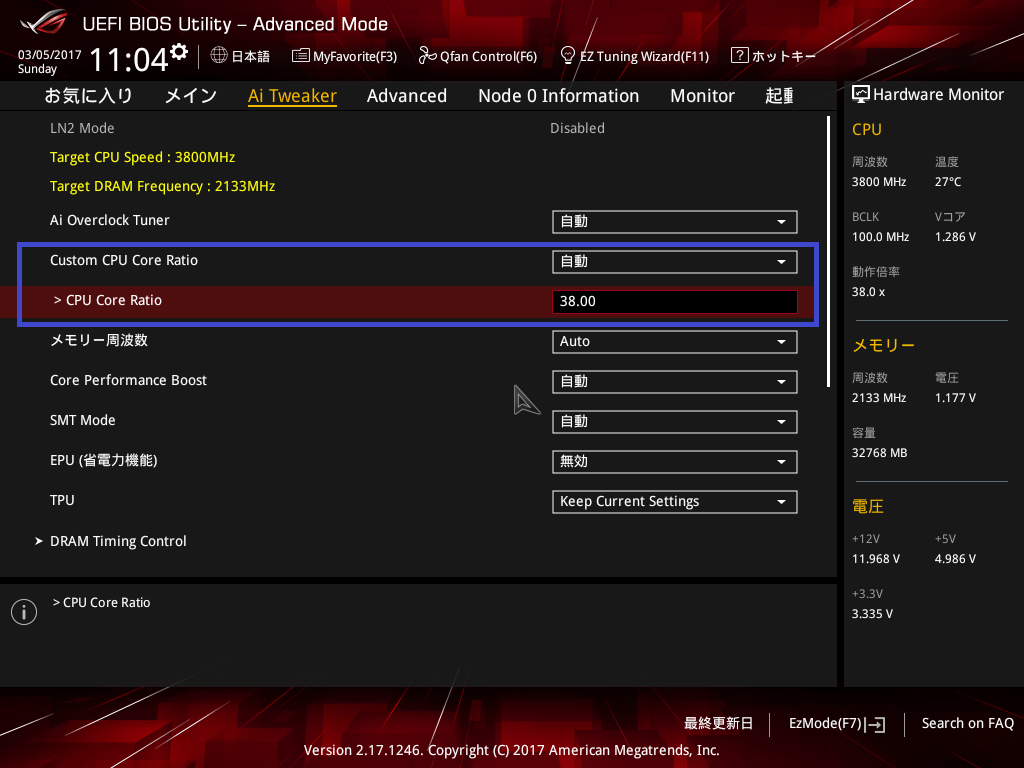This screenshot has height=768, width=1024.
Task: Open the Custom CPU Core Ratio dropdown
Action: click(675, 261)
